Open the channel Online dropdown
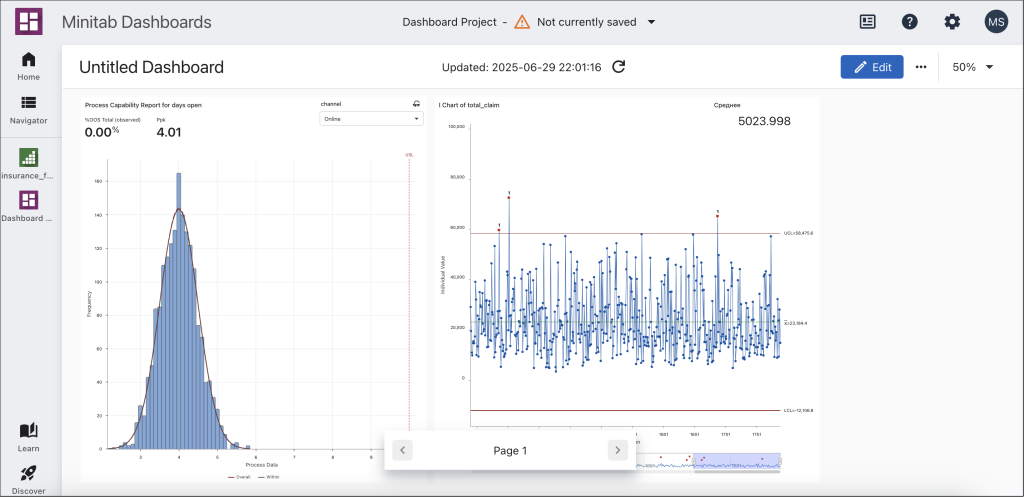This screenshot has width=1024, height=497. [371, 119]
